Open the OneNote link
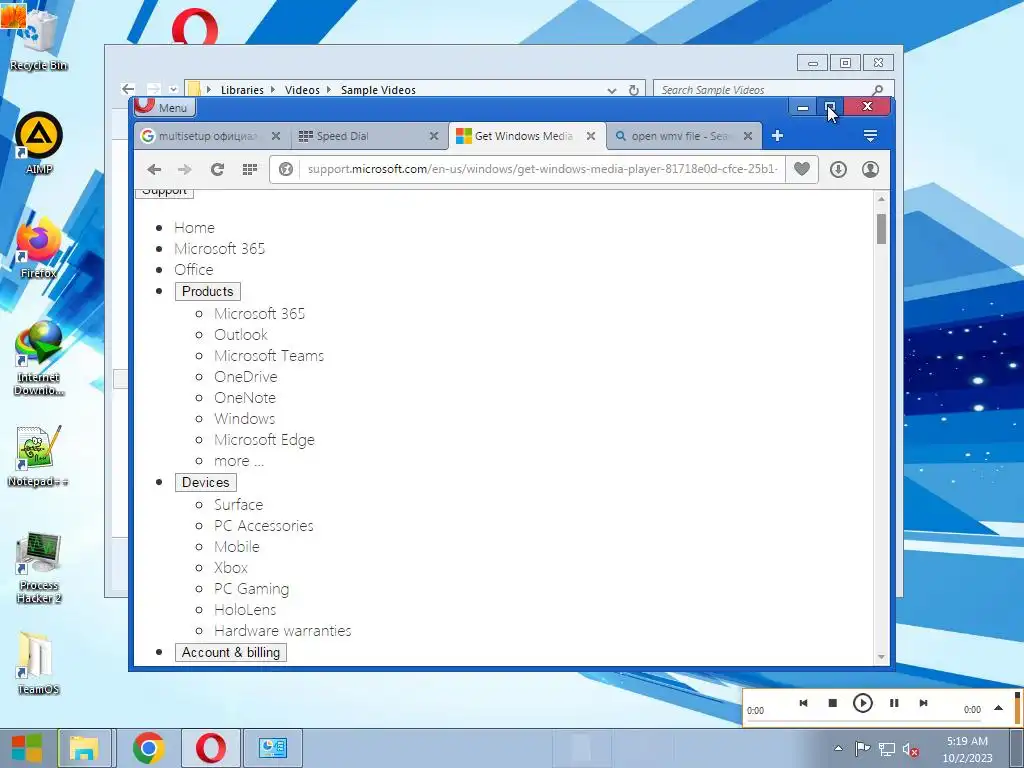The height and width of the screenshot is (768, 1024). click(245, 397)
